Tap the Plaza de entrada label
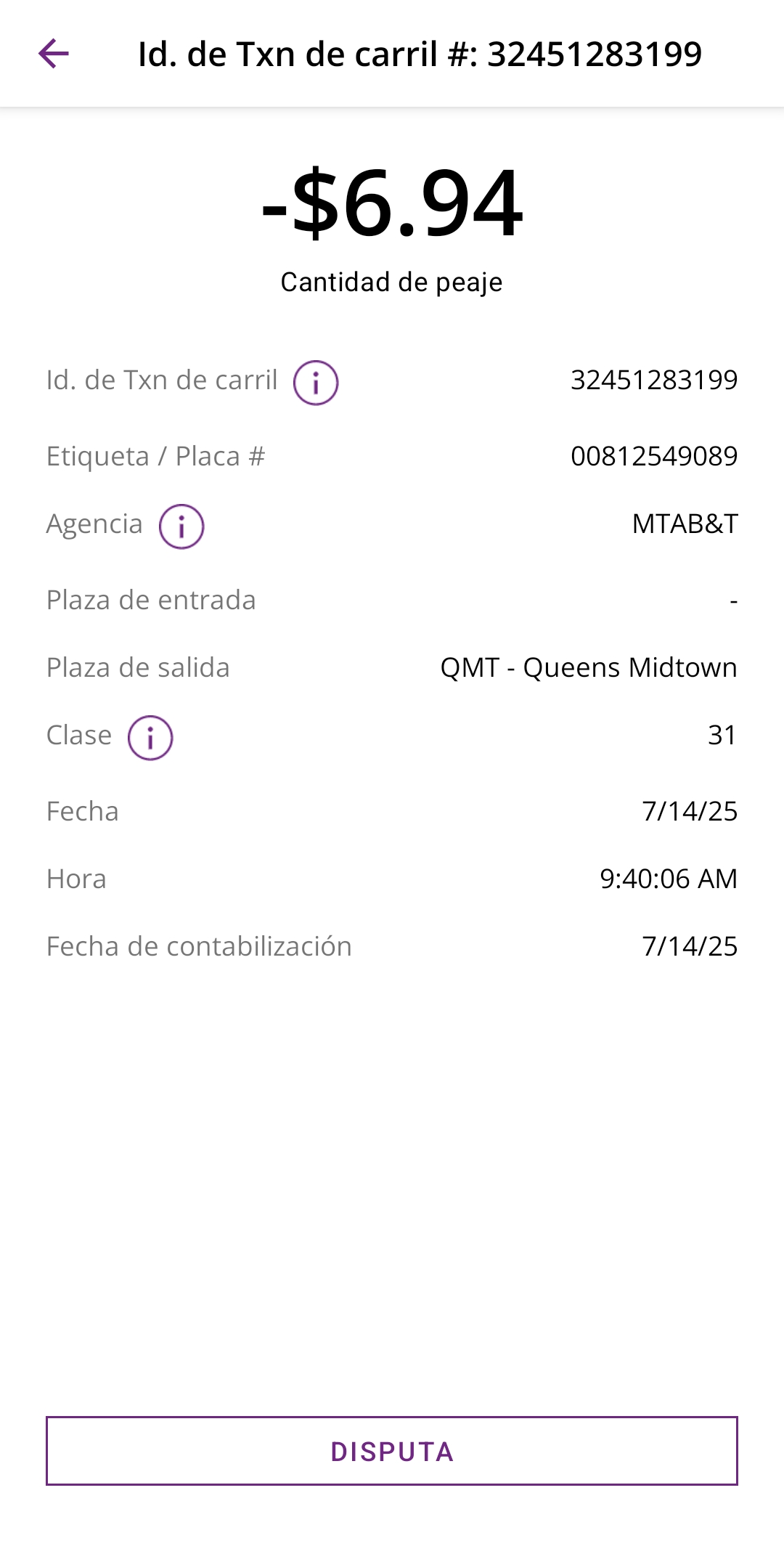This screenshot has width=784, height=1554. tap(151, 601)
